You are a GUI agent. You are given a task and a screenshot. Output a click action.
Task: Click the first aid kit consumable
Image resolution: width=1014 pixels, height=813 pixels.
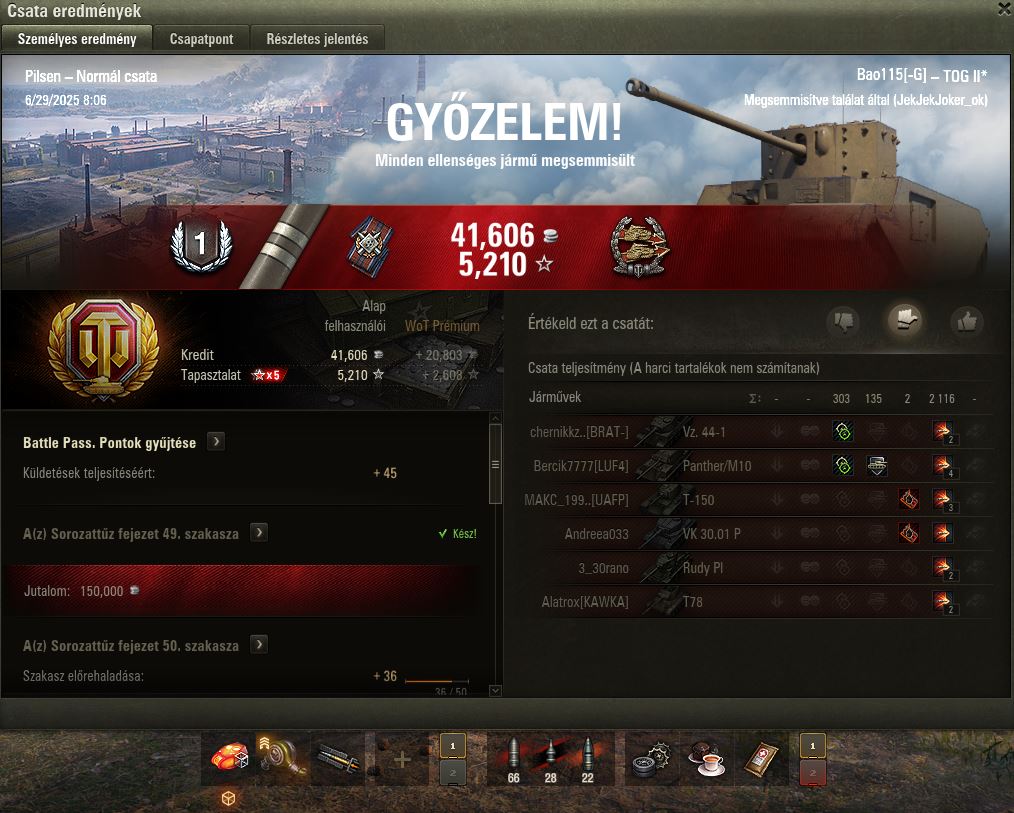click(x=761, y=759)
